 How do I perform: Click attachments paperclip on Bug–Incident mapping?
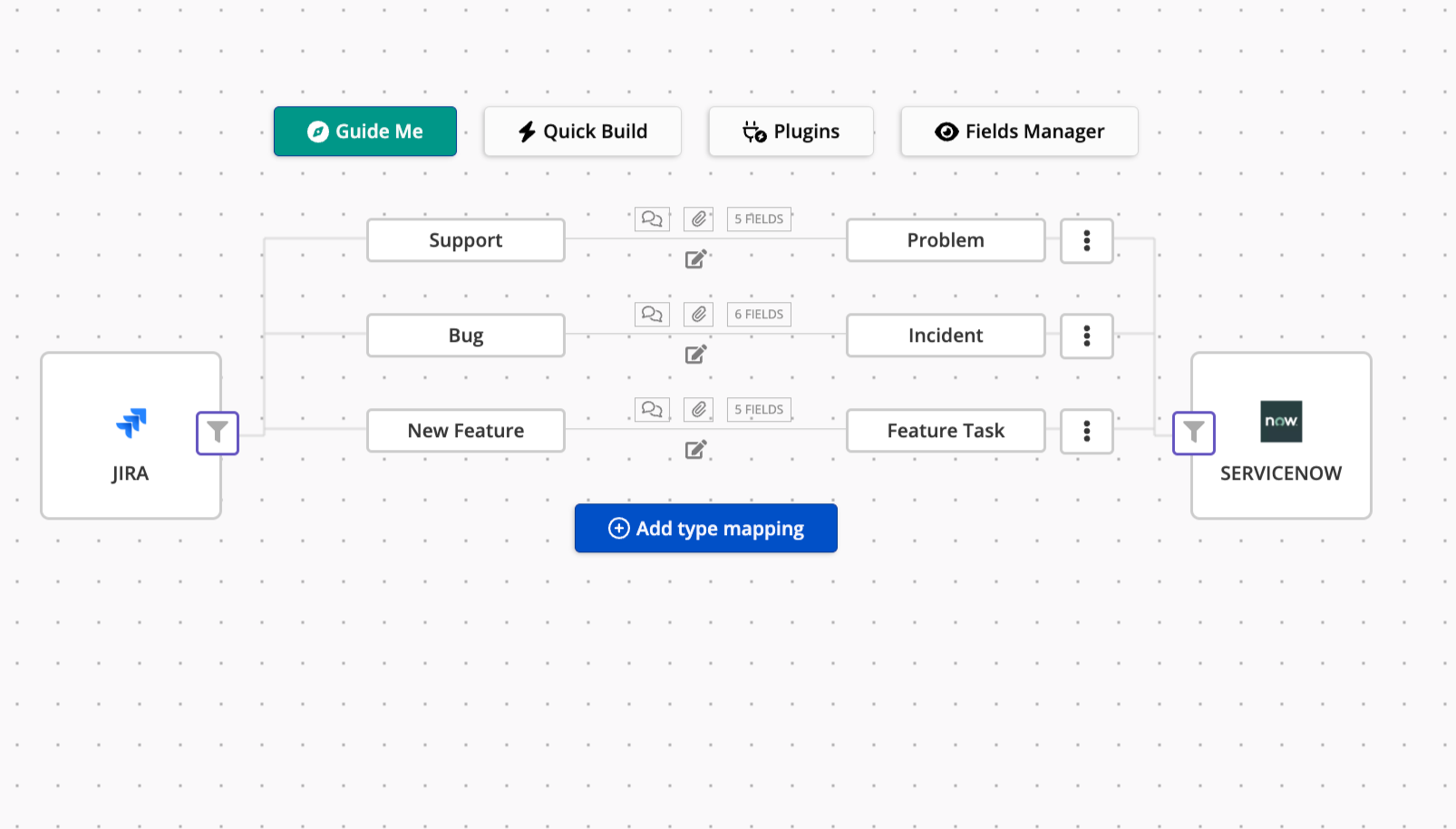698,314
